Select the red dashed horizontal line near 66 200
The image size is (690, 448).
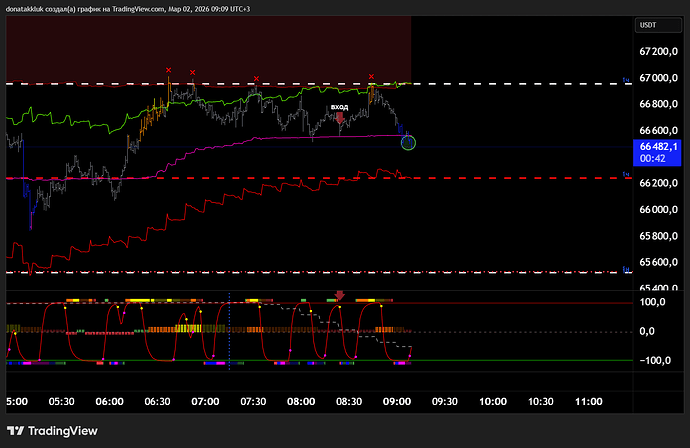(500, 178)
